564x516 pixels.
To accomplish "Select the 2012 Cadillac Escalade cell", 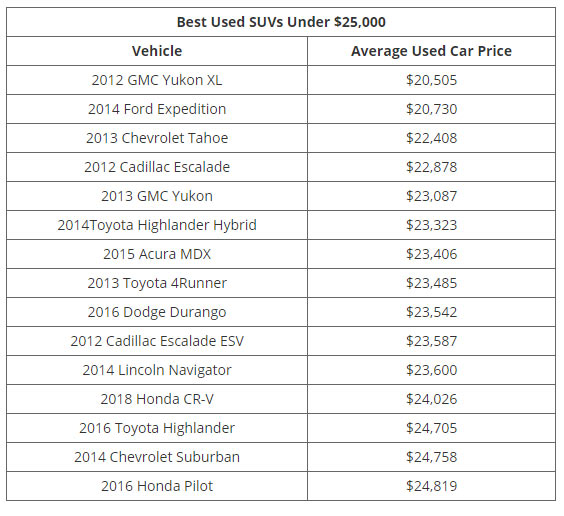I will click(157, 167).
